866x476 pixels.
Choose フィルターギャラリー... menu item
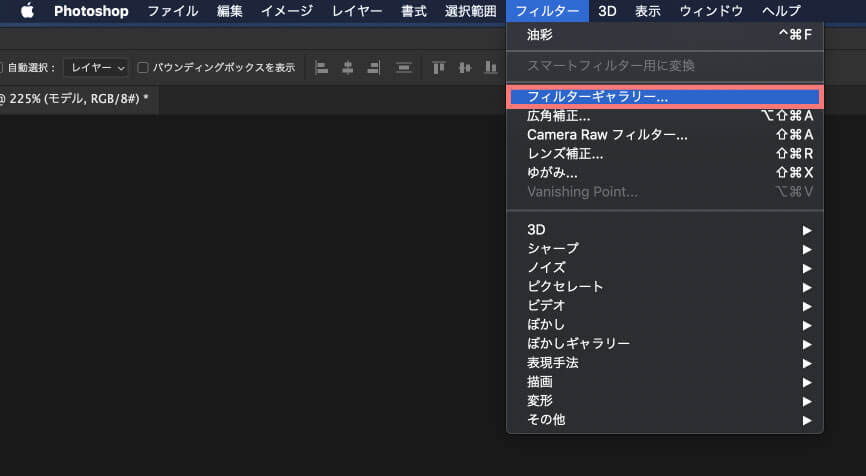click(665, 97)
